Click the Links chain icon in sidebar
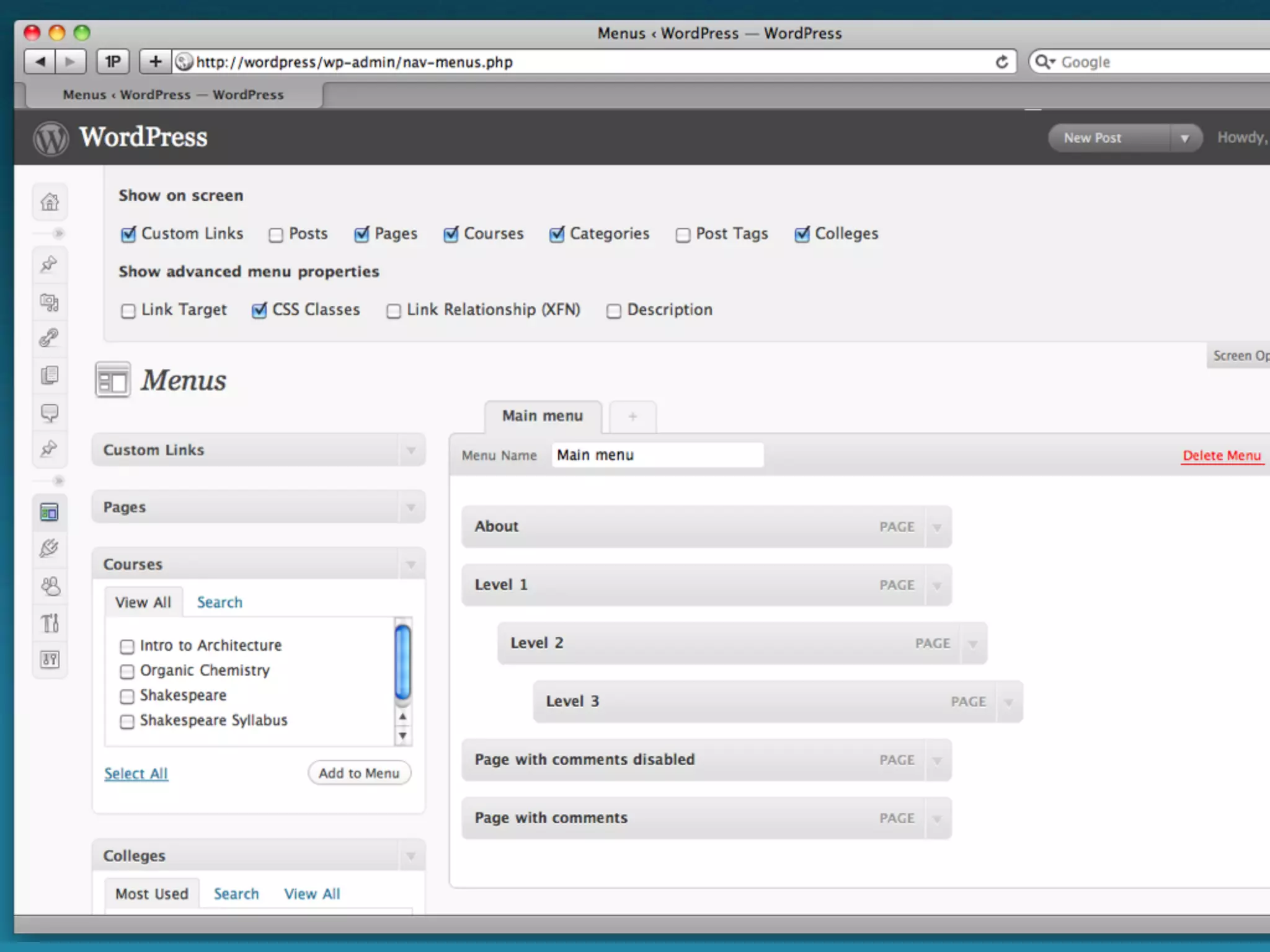 click(x=50, y=338)
